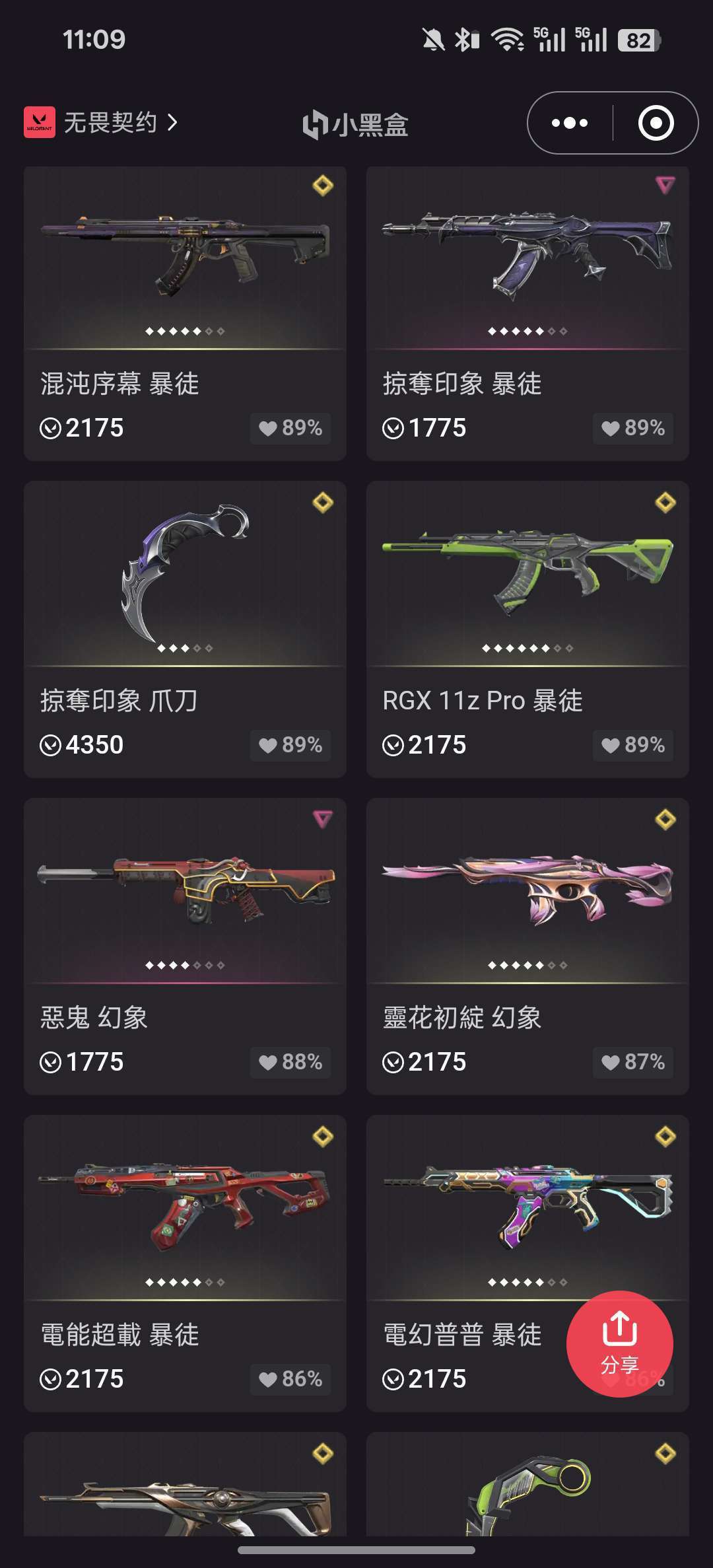This screenshot has height=1568, width=713.
Task: Expand the 无畏契约 game selector chevron
Action: coord(172,122)
